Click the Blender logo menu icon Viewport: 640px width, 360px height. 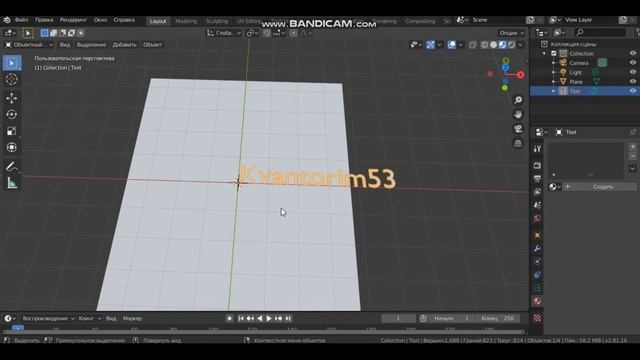[7, 20]
